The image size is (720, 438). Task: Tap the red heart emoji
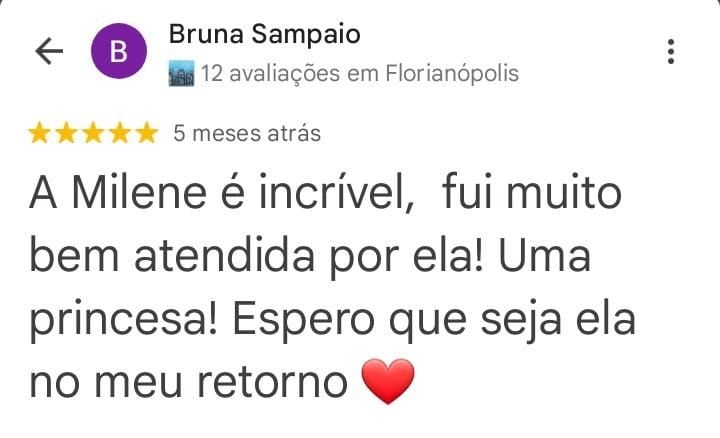click(x=388, y=381)
